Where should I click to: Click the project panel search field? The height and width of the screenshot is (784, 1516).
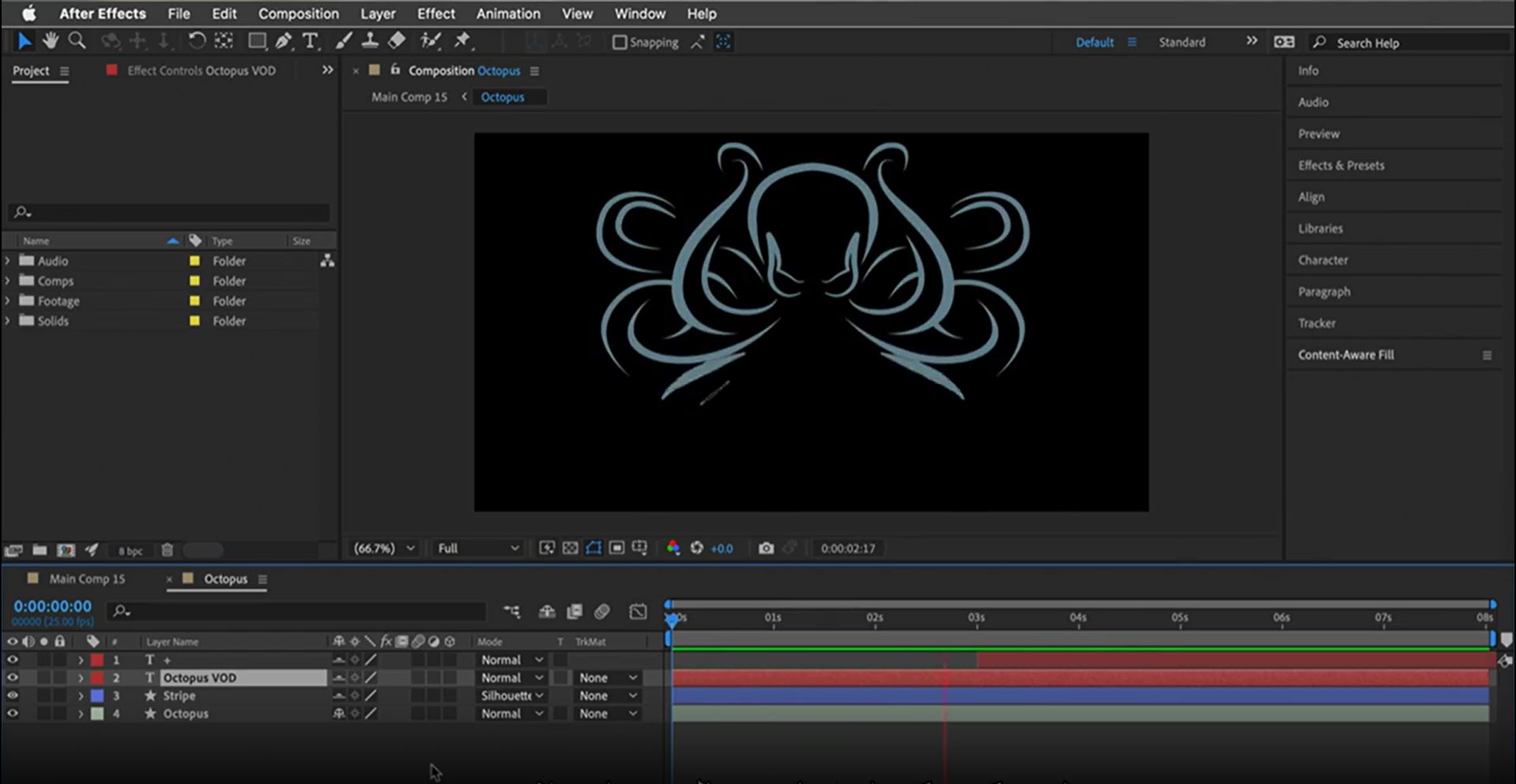pyautogui.click(x=170, y=213)
